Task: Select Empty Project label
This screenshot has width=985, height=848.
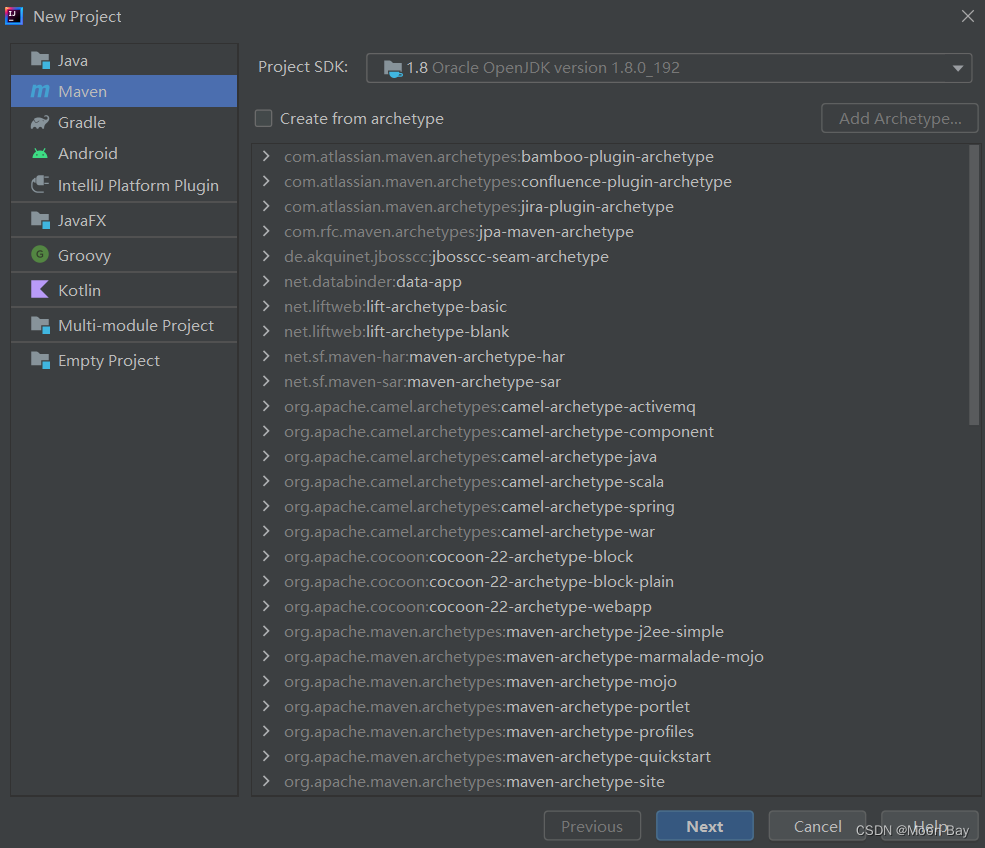Action: click(x=109, y=361)
